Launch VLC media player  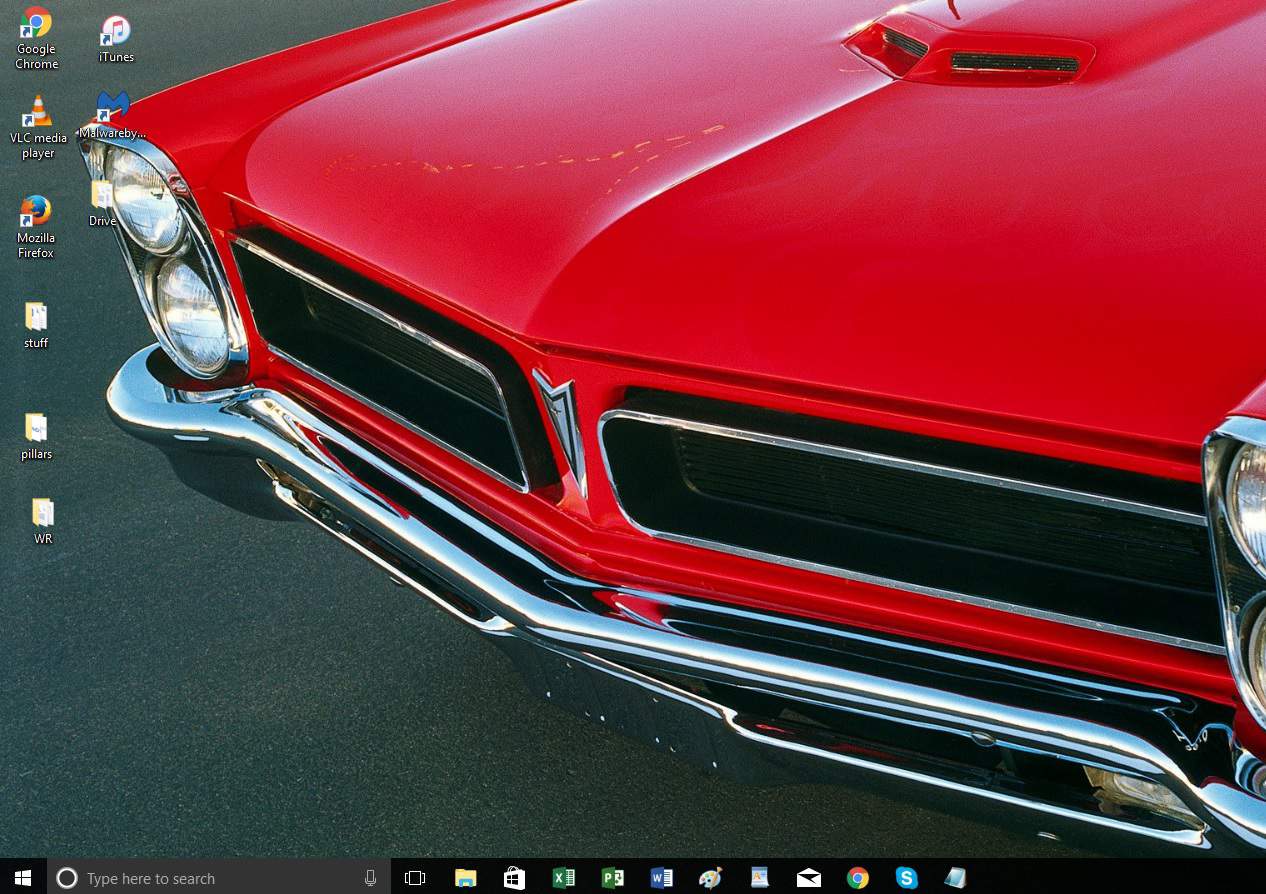pos(38,110)
